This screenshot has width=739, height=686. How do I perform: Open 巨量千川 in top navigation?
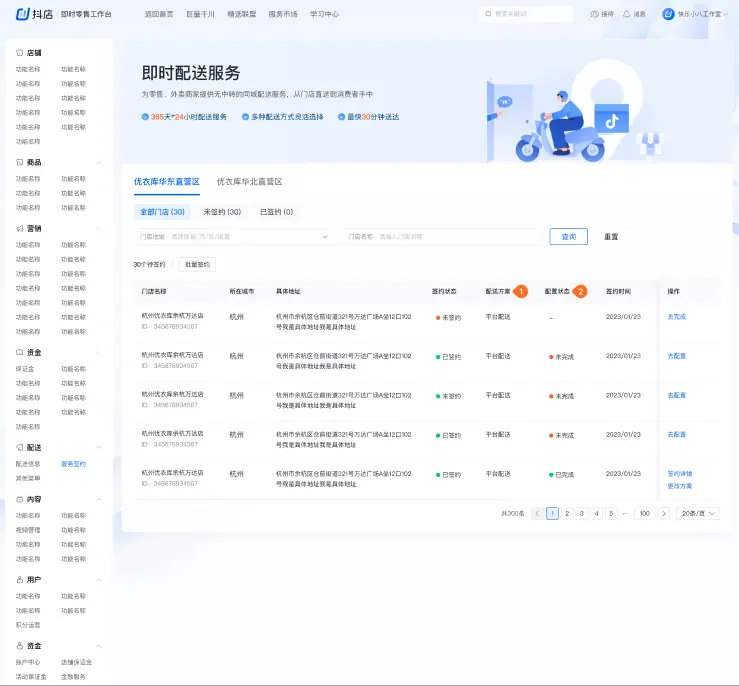[x=200, y=14]
